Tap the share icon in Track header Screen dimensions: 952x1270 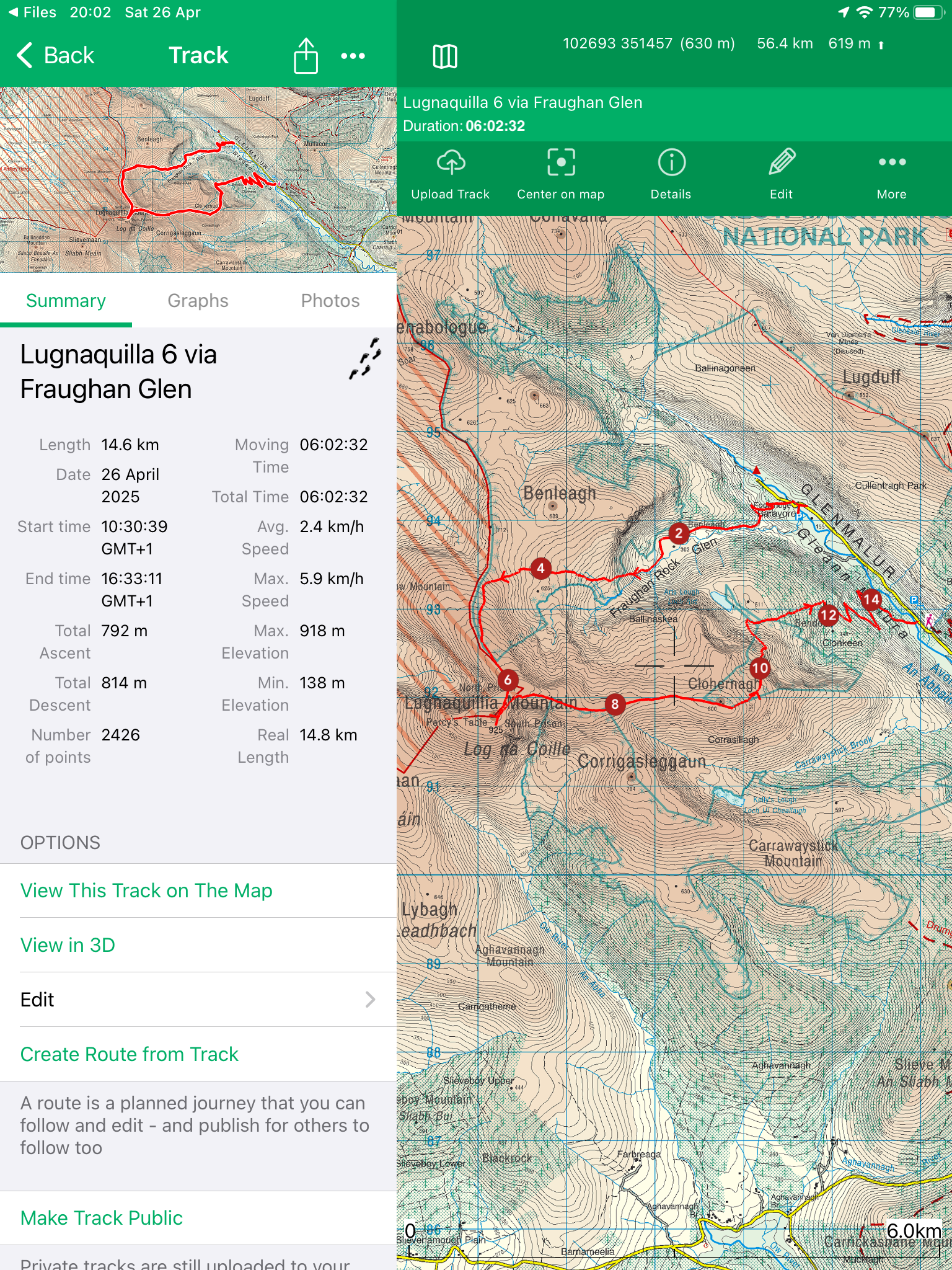(x=306, y=56)
